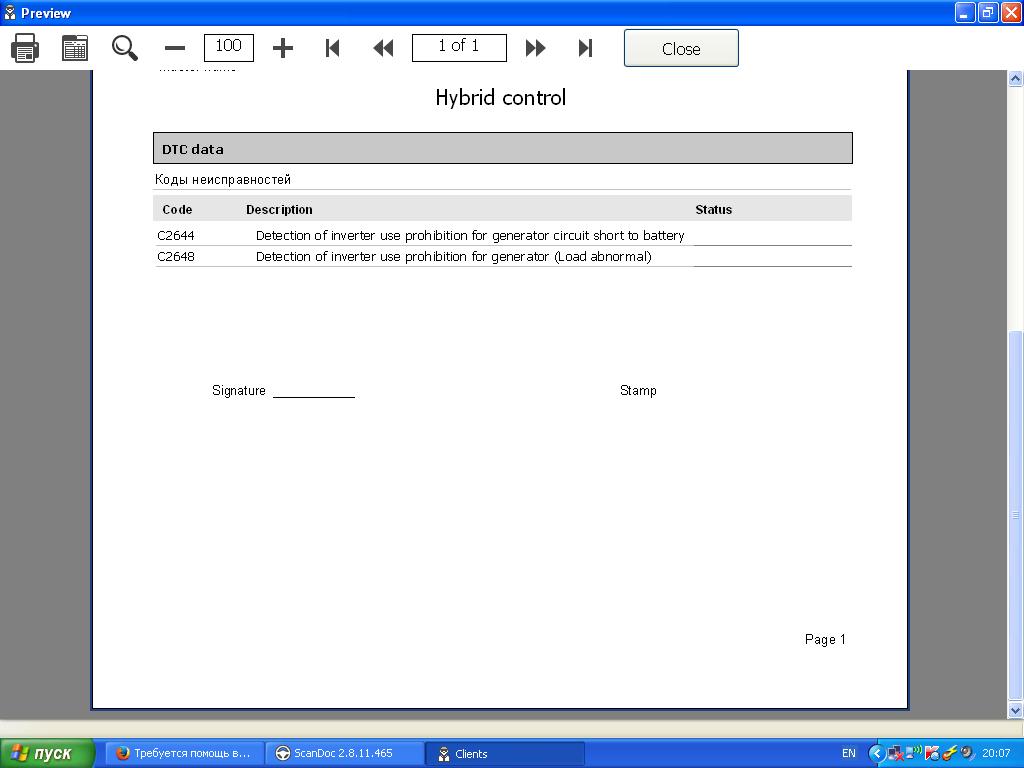Select the Clients taskbar button

click(x=504, y=754)
